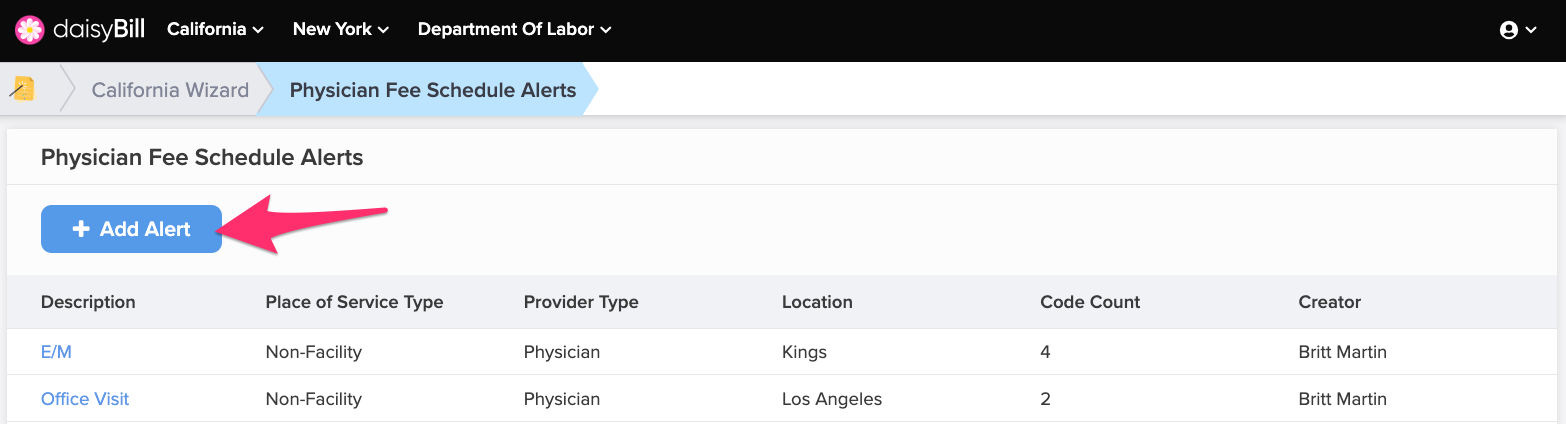1566x424 pixels.
Task: Open the Office Visit alert link
Action: pos(85,399)
